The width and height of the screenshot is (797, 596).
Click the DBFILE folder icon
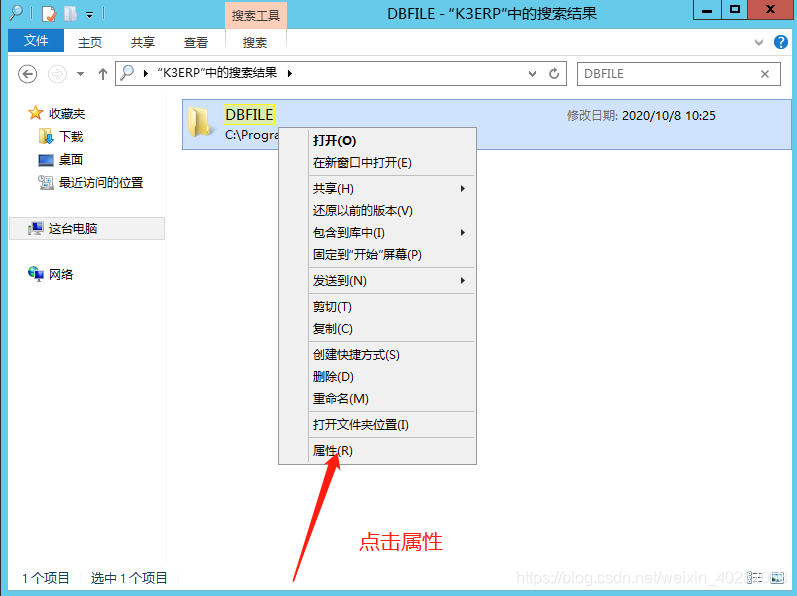click(200, 122)
